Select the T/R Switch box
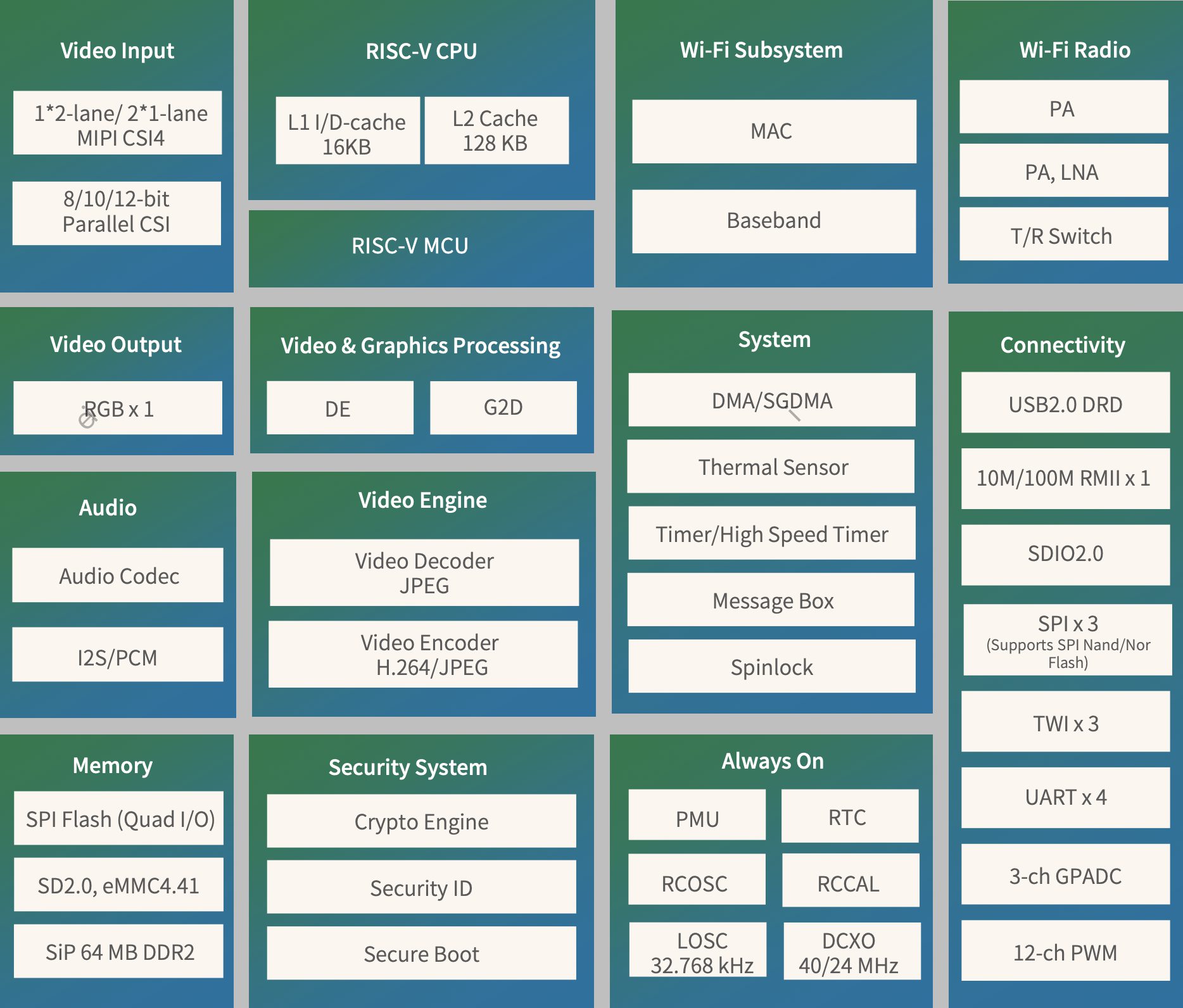 [x=1063, y=235]
